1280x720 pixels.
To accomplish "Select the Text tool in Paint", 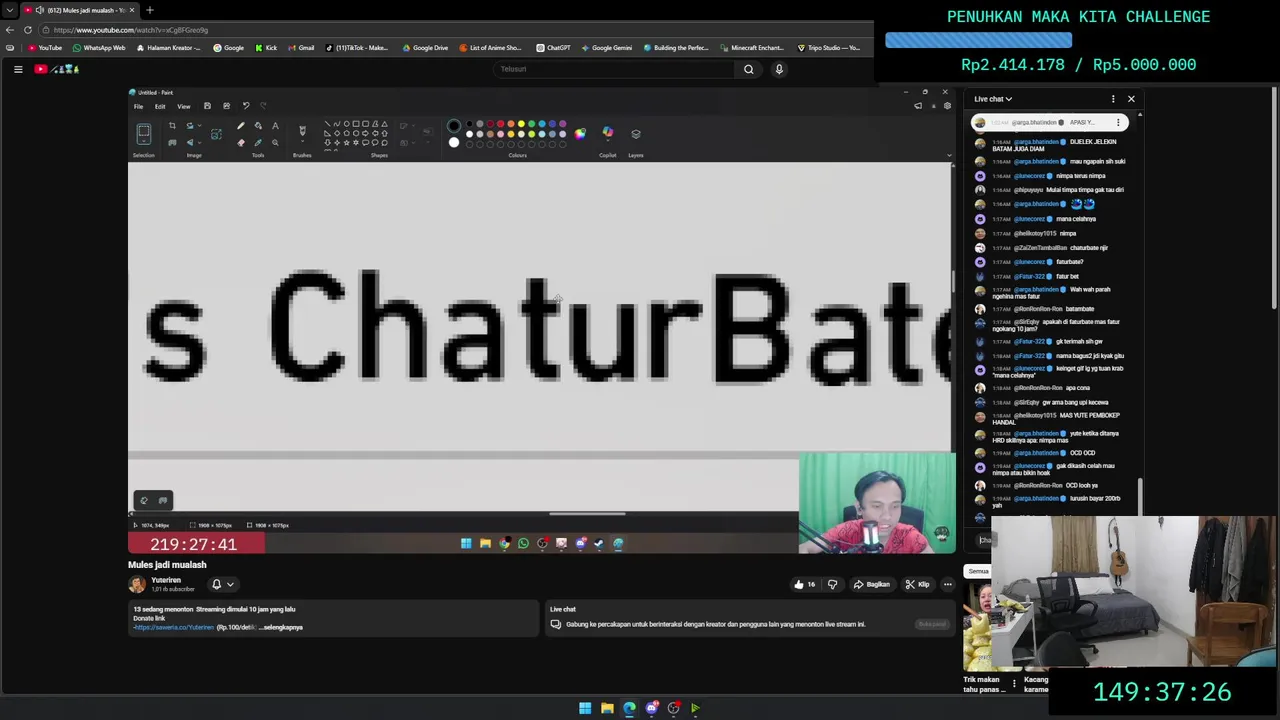I will 275,126.
